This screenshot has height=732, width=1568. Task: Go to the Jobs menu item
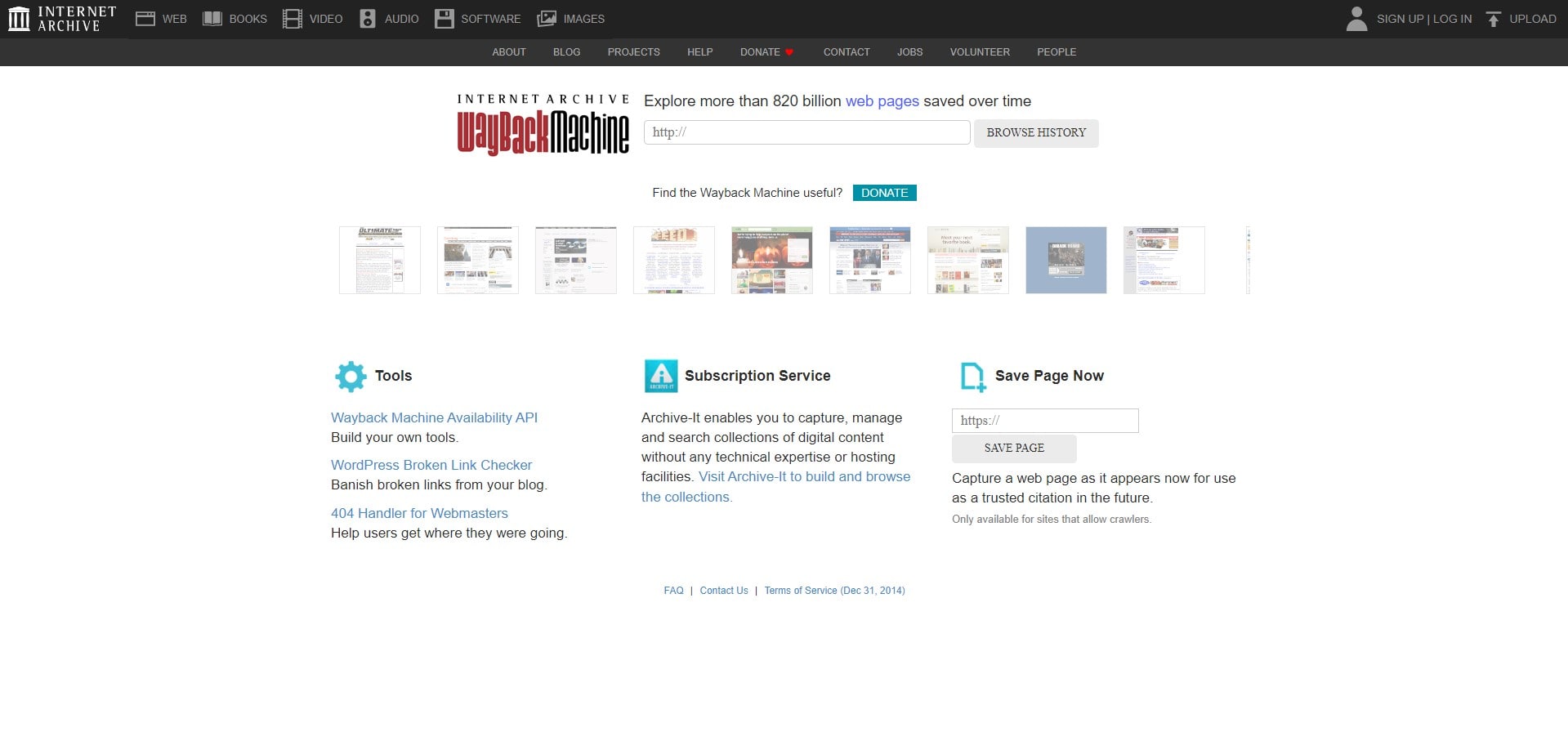click(x=909, y=52)
